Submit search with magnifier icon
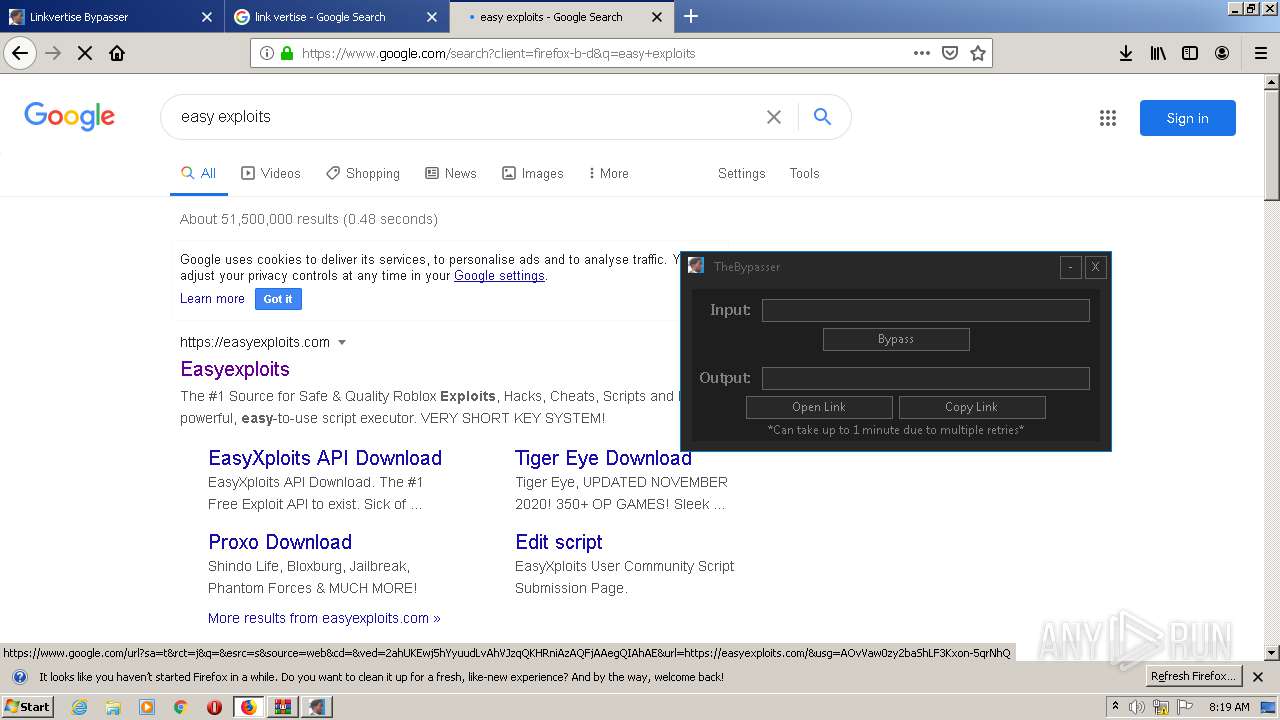The image size is (1280, 720). click(x=822, y=117)
